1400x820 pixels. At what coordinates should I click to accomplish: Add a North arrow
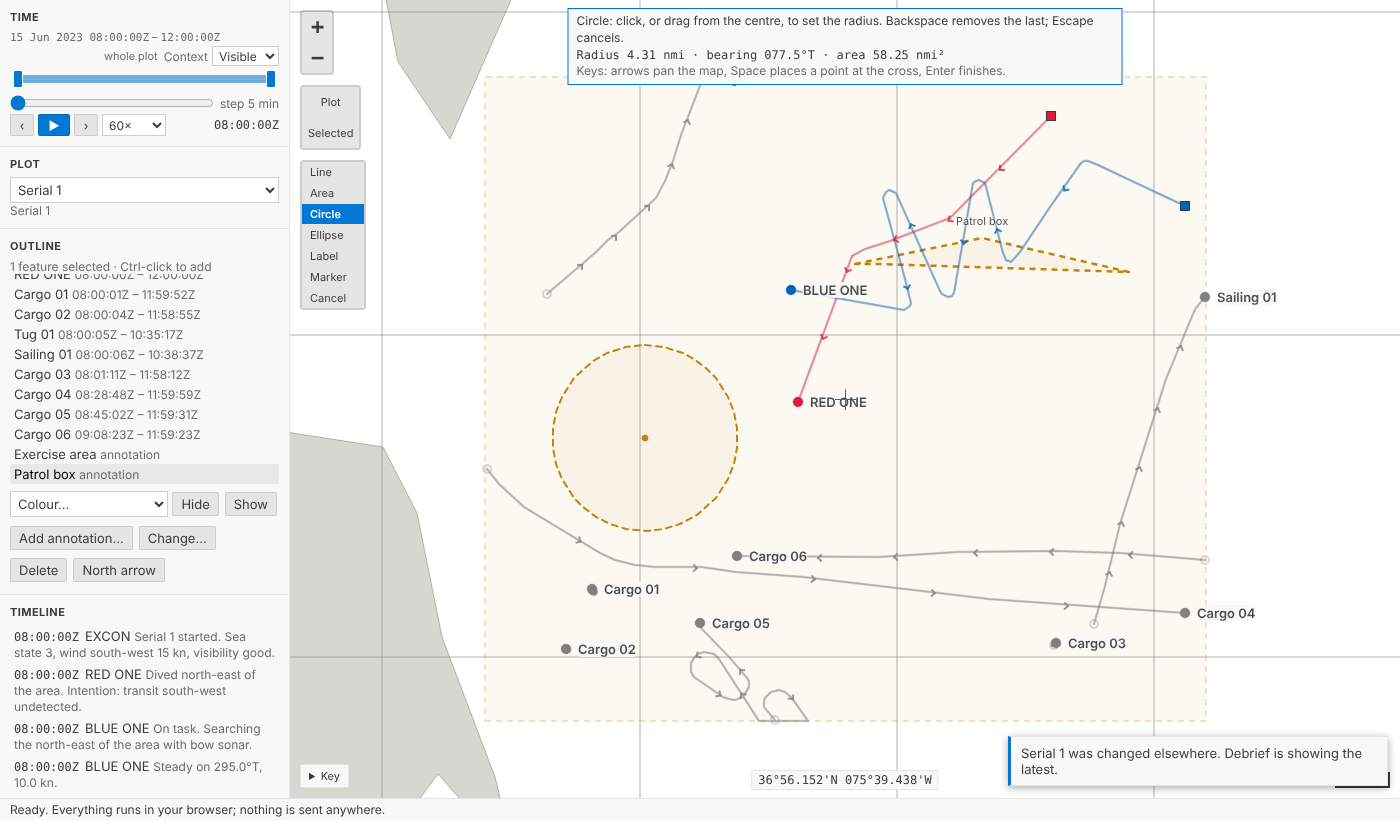(x=119, y=570)
